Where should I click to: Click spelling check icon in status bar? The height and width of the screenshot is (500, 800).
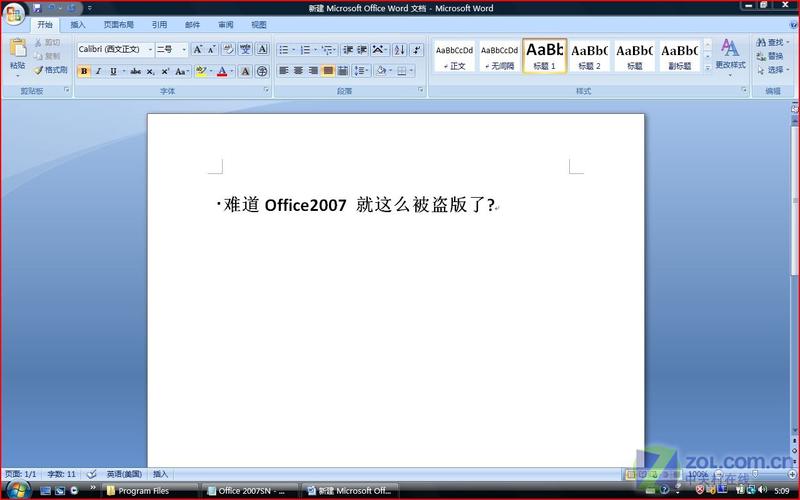pos(92,474)
